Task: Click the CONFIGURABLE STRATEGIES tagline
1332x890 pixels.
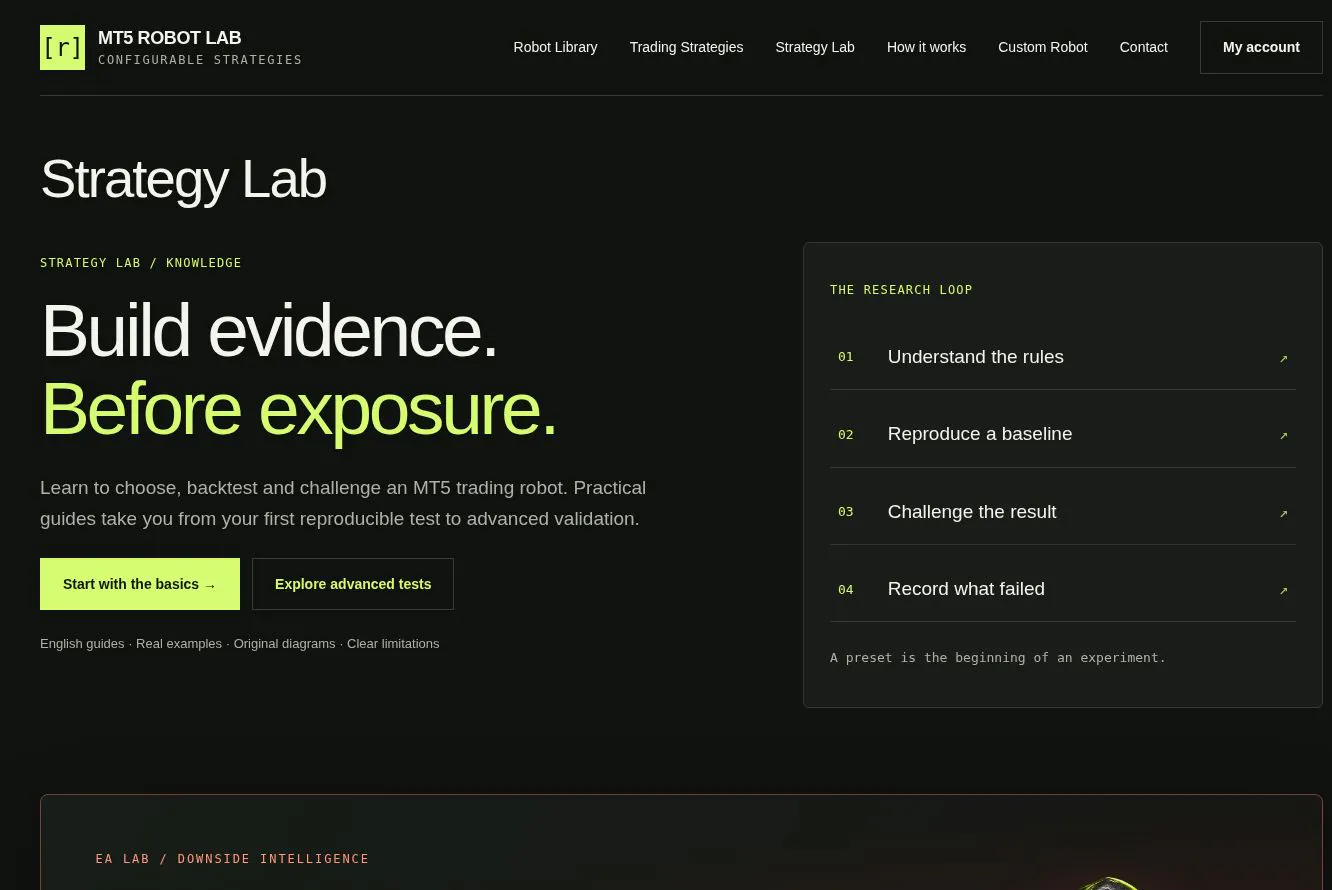Action: 200,60
